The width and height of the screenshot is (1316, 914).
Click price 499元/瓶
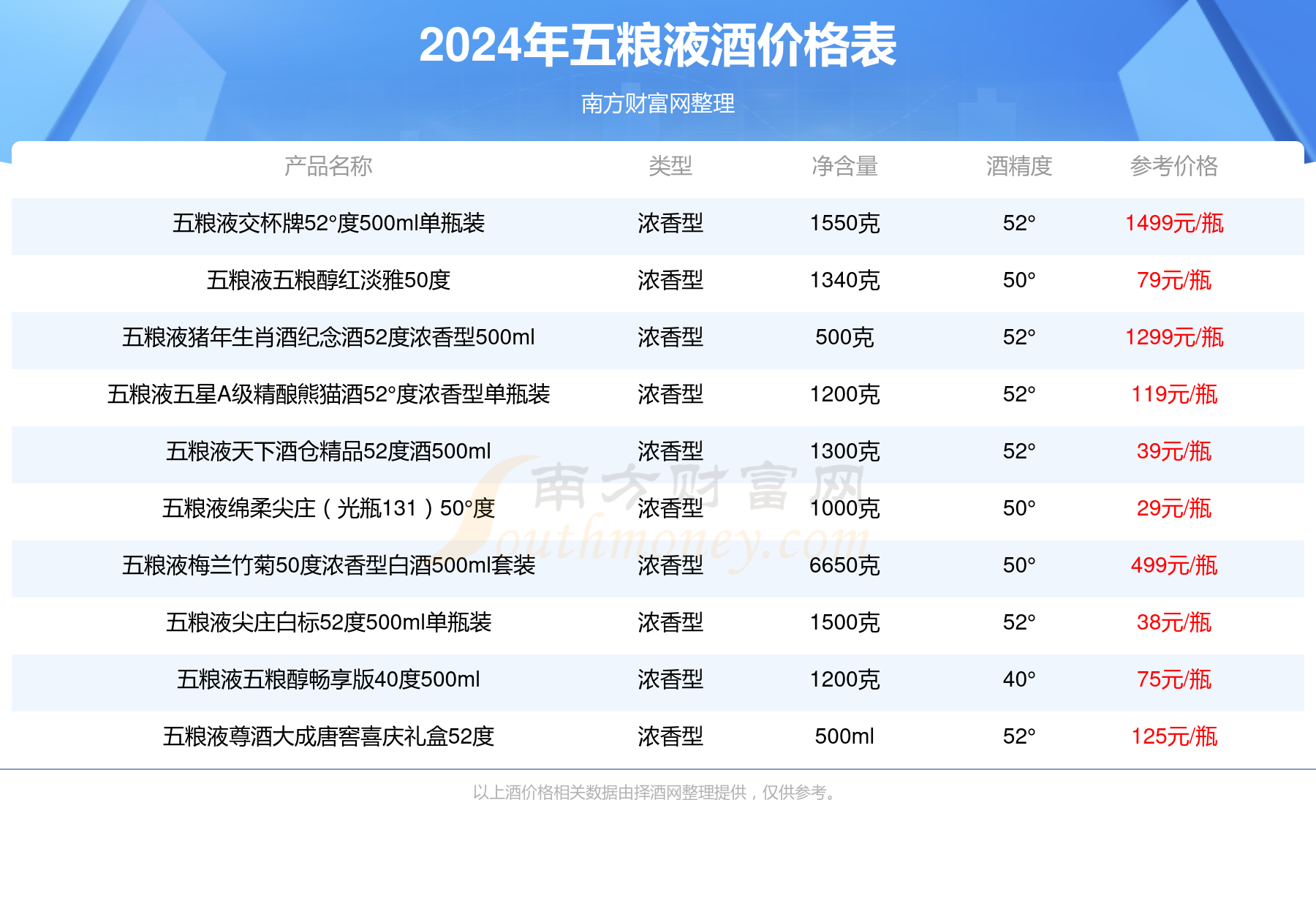pyautogui.click(x=1174, y=565)
